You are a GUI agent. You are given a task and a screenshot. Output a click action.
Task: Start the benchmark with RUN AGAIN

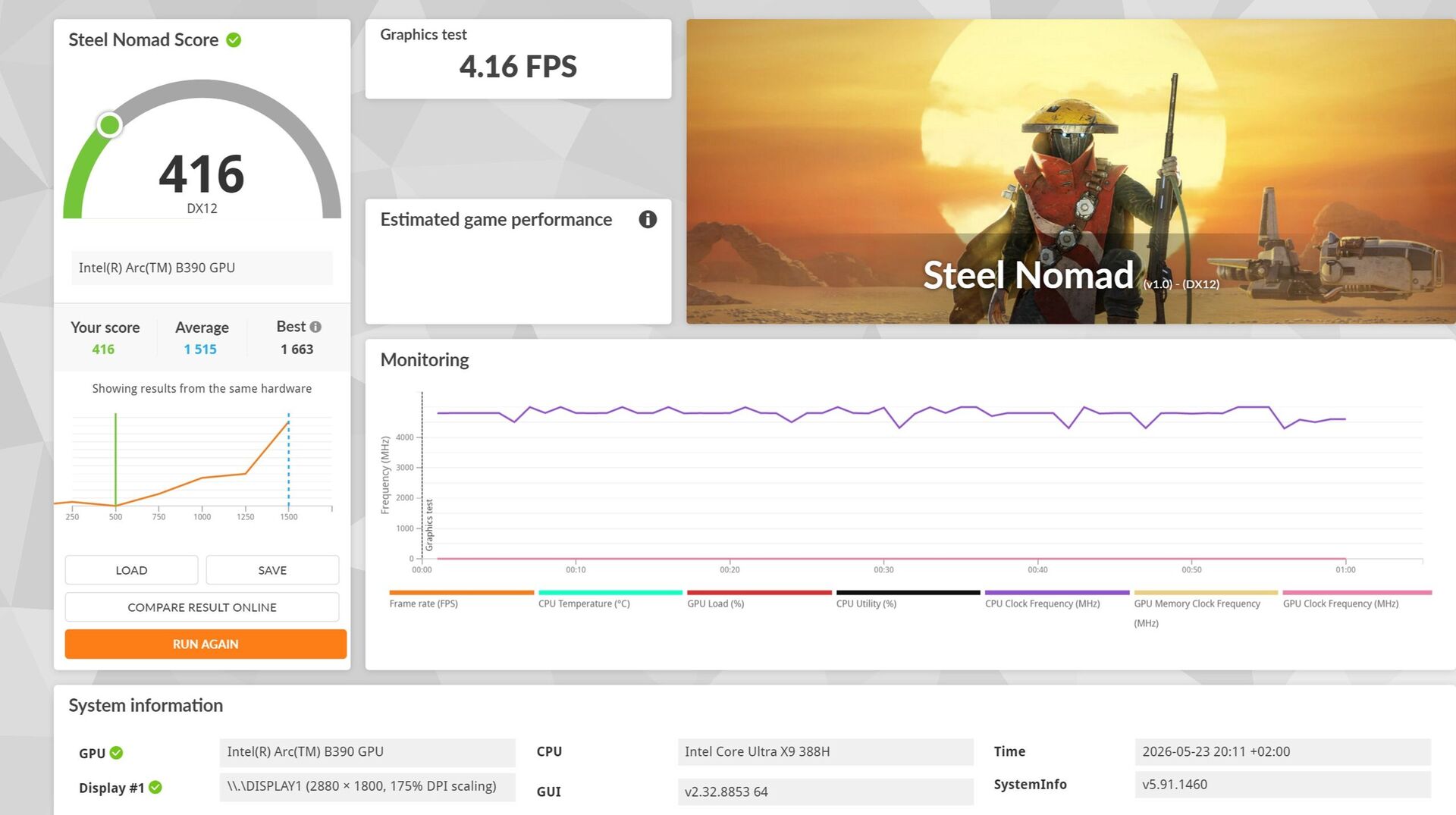206,644
